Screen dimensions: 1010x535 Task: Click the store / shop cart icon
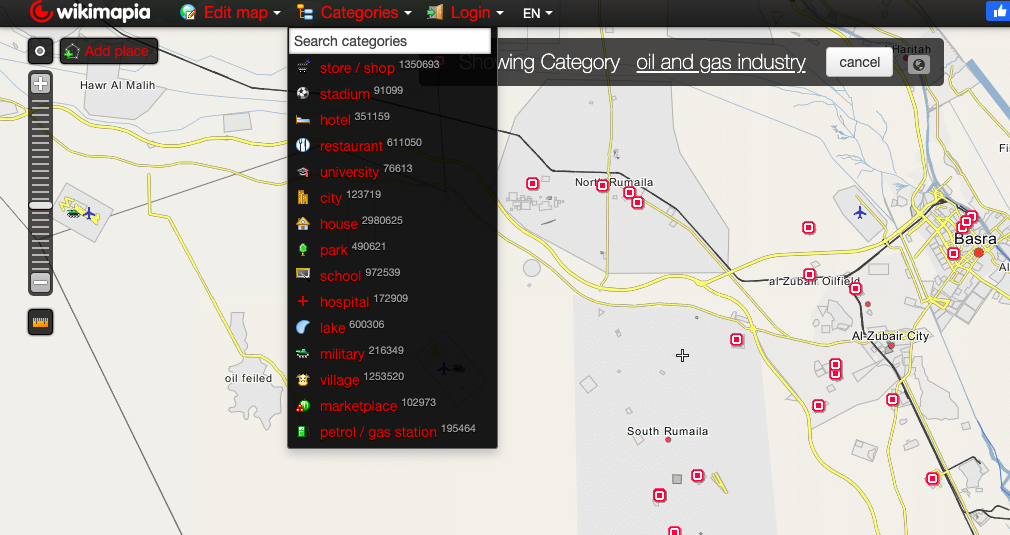point(303,66)
